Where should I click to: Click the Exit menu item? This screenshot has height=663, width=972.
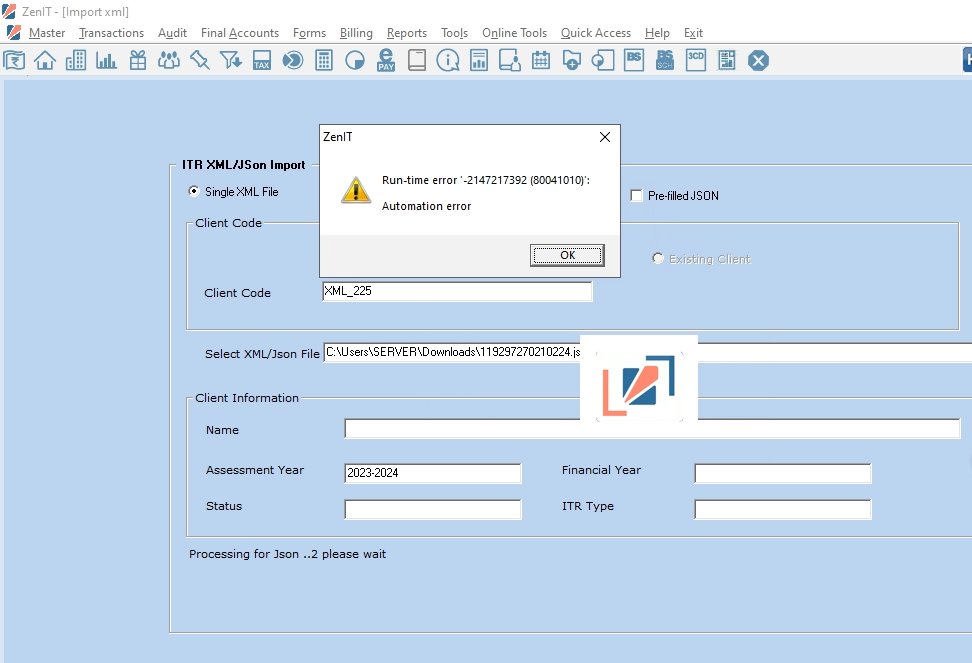pyautogui.click(x=693, y=33)
